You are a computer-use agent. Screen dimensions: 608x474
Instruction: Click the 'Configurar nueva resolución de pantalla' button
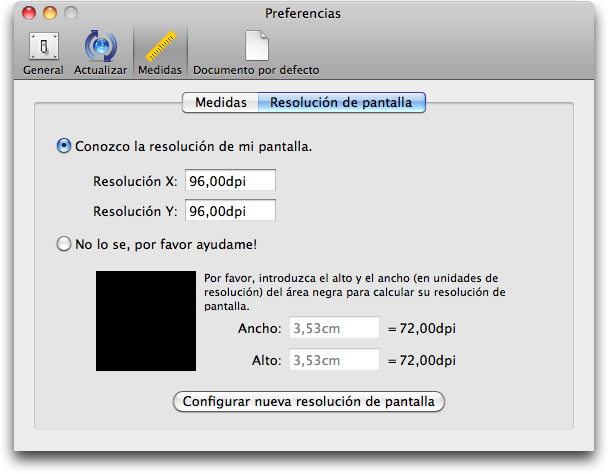(309, 401)
